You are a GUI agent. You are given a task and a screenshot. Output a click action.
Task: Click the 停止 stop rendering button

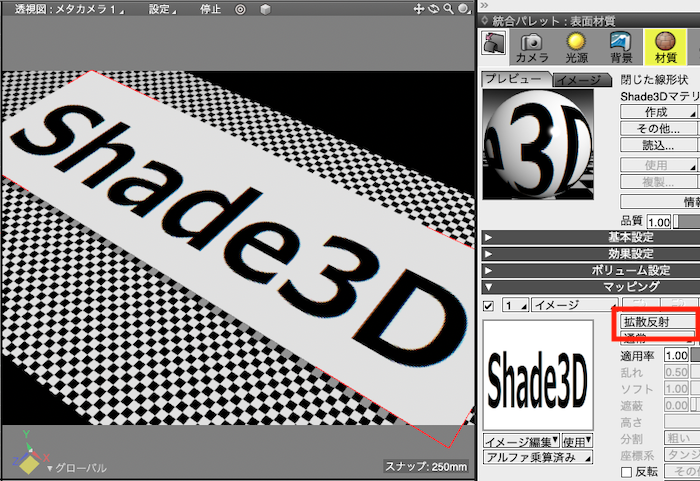click(x=210, y=9)
